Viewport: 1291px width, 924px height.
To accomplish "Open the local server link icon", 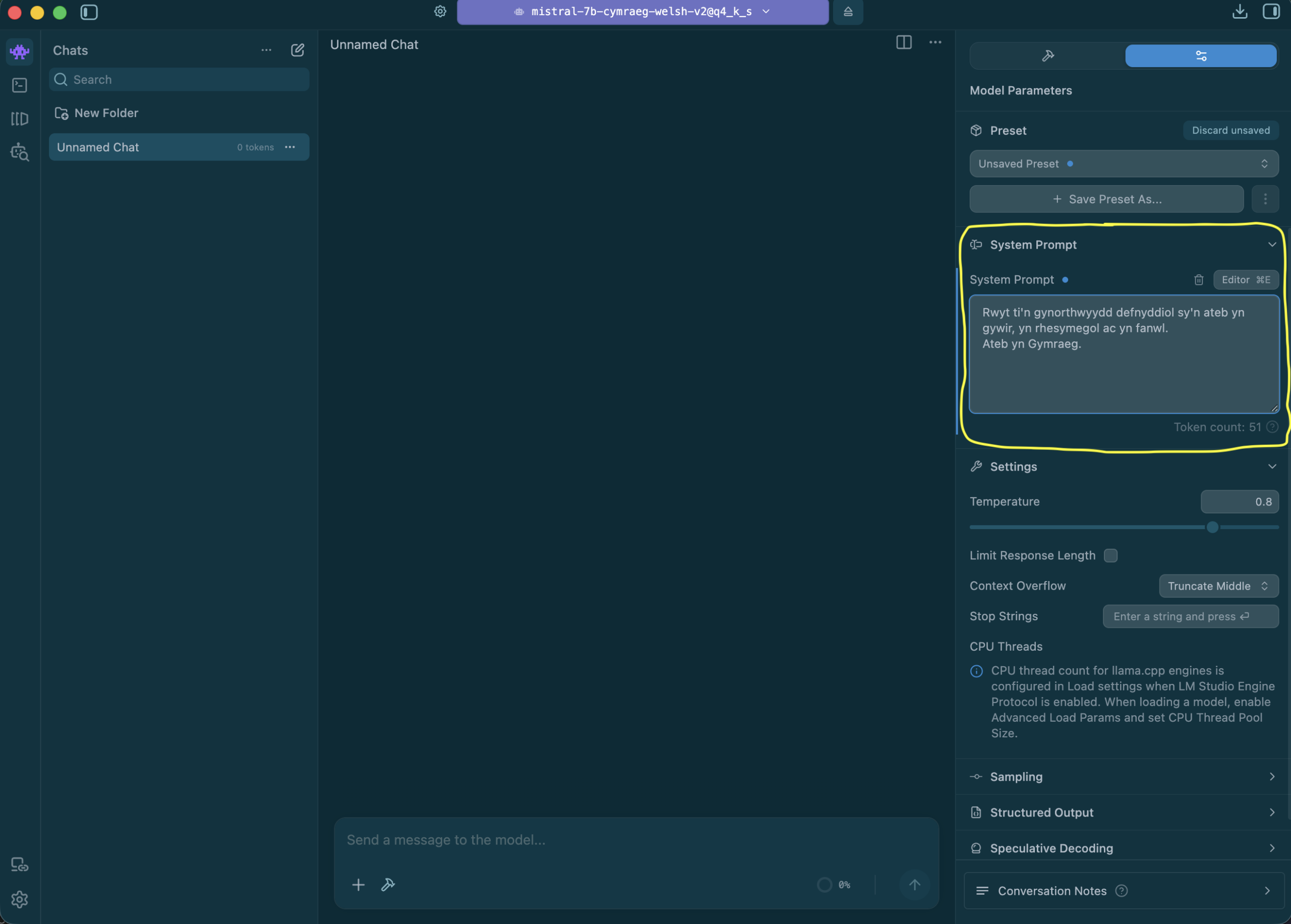I will [x=19, y=865].
